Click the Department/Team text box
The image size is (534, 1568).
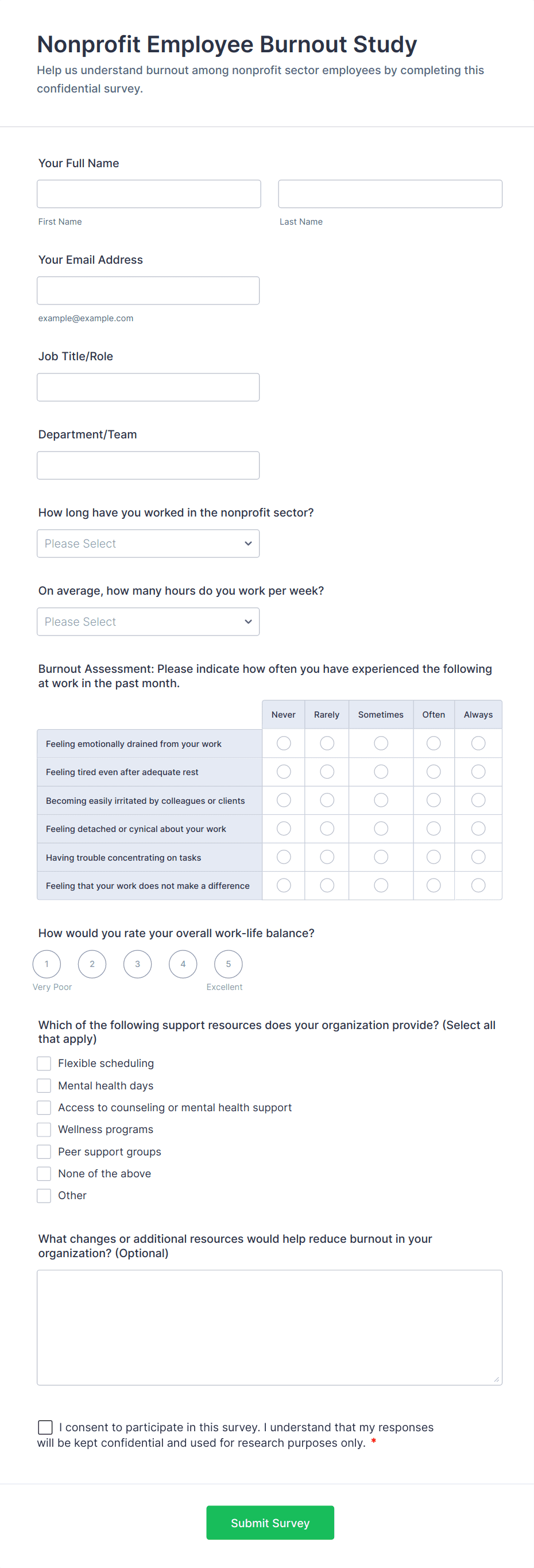pyautogui.click(x=148, y=465)
